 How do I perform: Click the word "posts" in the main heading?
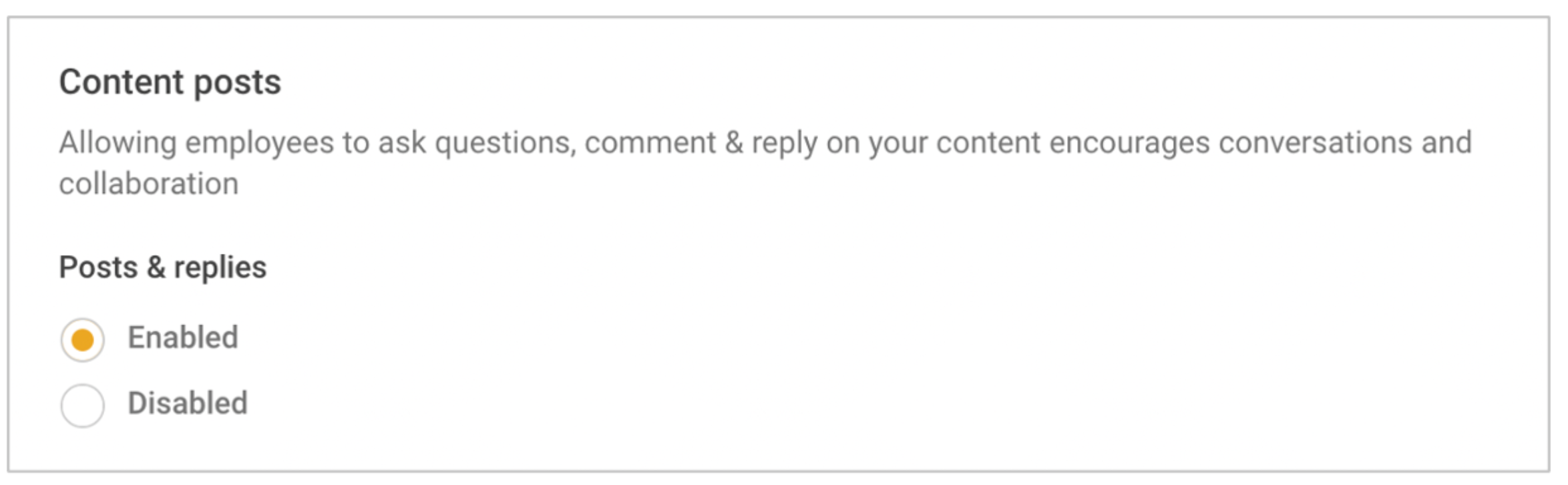pyautogui.click(x=237, y=82)
